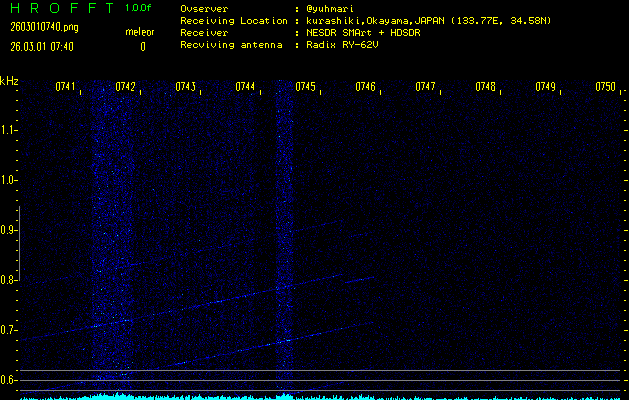Click the 0750 time marker

point(605,87)
